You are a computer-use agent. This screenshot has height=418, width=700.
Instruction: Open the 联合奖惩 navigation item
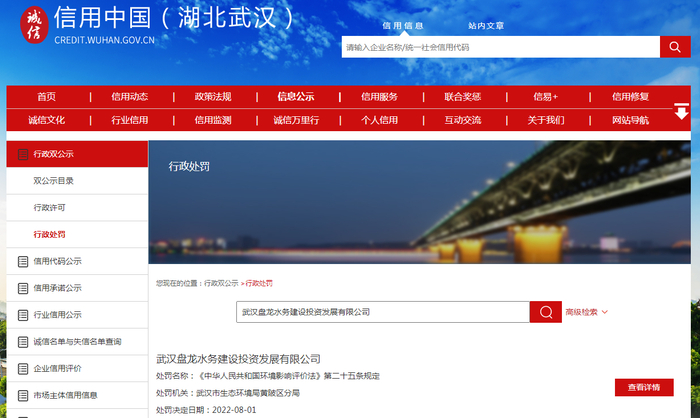pyautogui.click(x=462, y=97)
